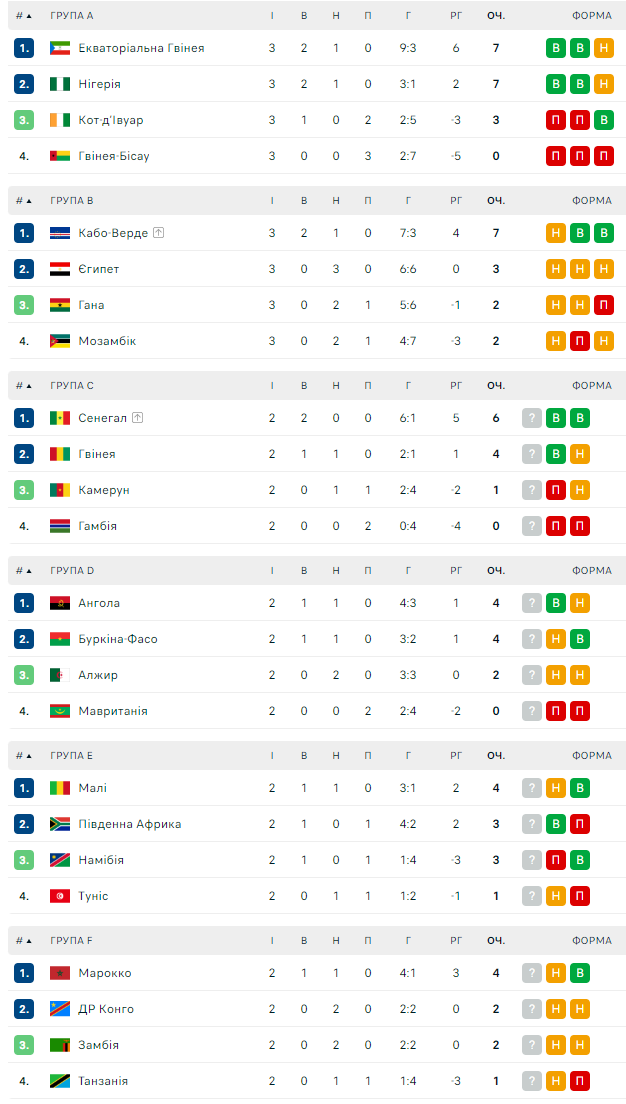Toggle rank sort arrow in Група F header
This screenshot has height=1104, width=626.
pos(28,941)
